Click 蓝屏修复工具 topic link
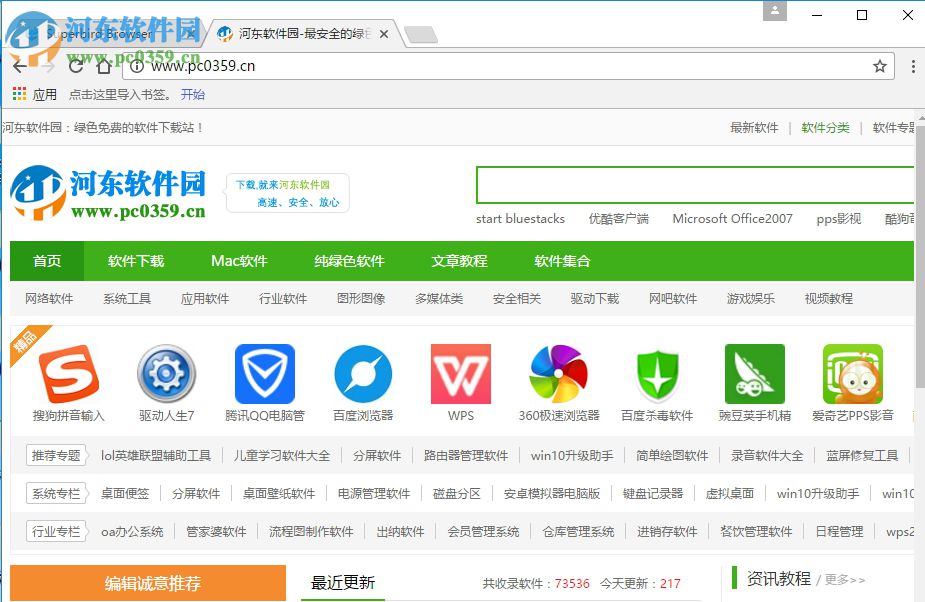The image size is (925, 602). [x=862, y=456]
